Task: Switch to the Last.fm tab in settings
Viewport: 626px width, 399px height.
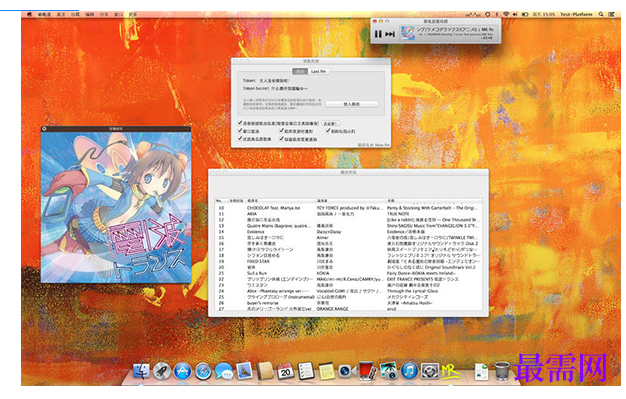Action: click(318, 71)
